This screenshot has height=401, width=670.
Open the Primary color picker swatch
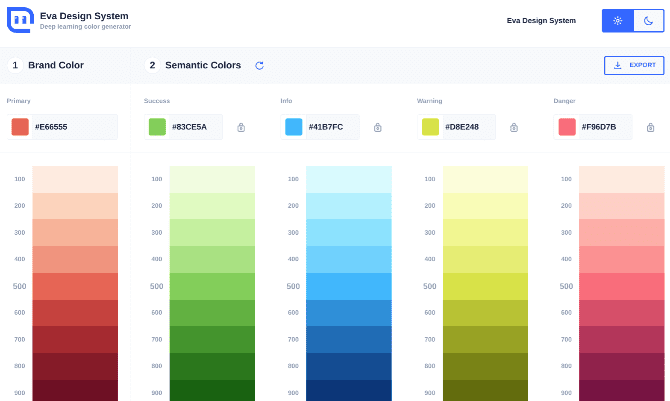click(20, 127)
